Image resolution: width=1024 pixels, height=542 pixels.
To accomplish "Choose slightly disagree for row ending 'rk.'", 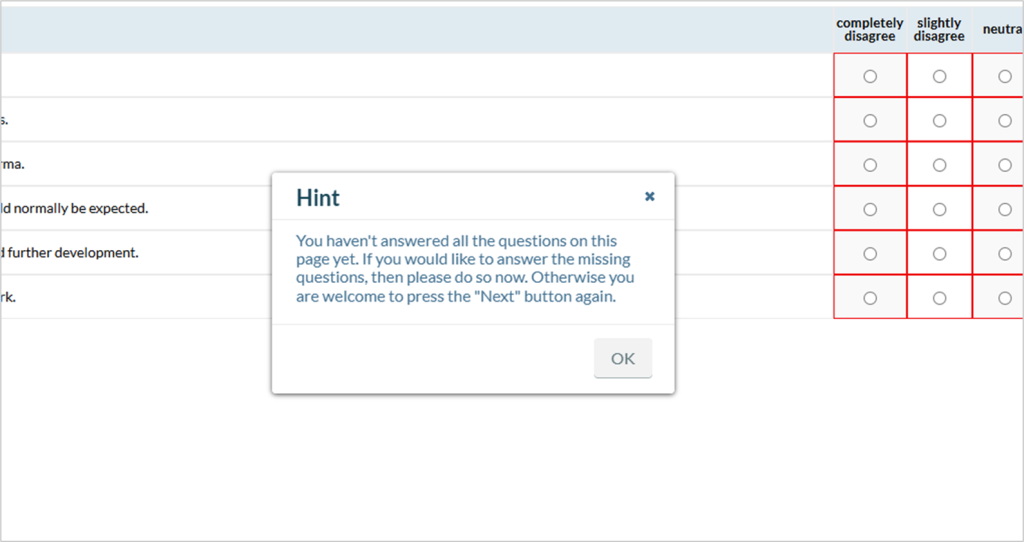I will (939, 298).
